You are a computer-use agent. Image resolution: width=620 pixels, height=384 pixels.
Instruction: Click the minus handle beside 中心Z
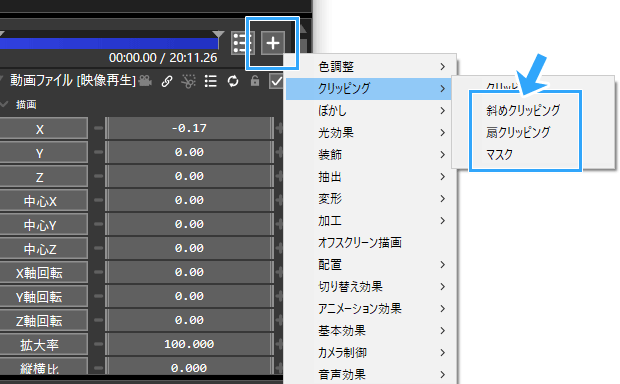(98, 248)
